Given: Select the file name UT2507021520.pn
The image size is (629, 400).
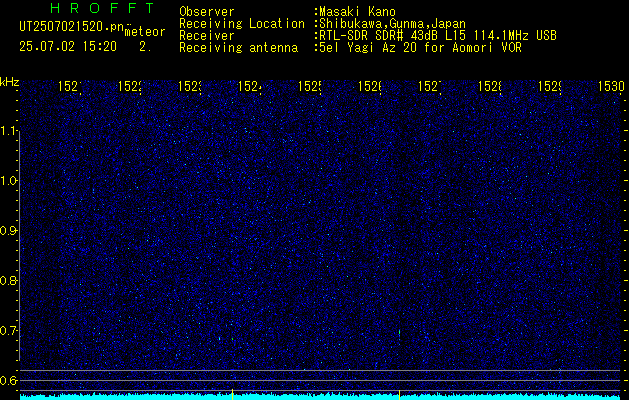Looking at the screenshot, I should click(71, 27).
